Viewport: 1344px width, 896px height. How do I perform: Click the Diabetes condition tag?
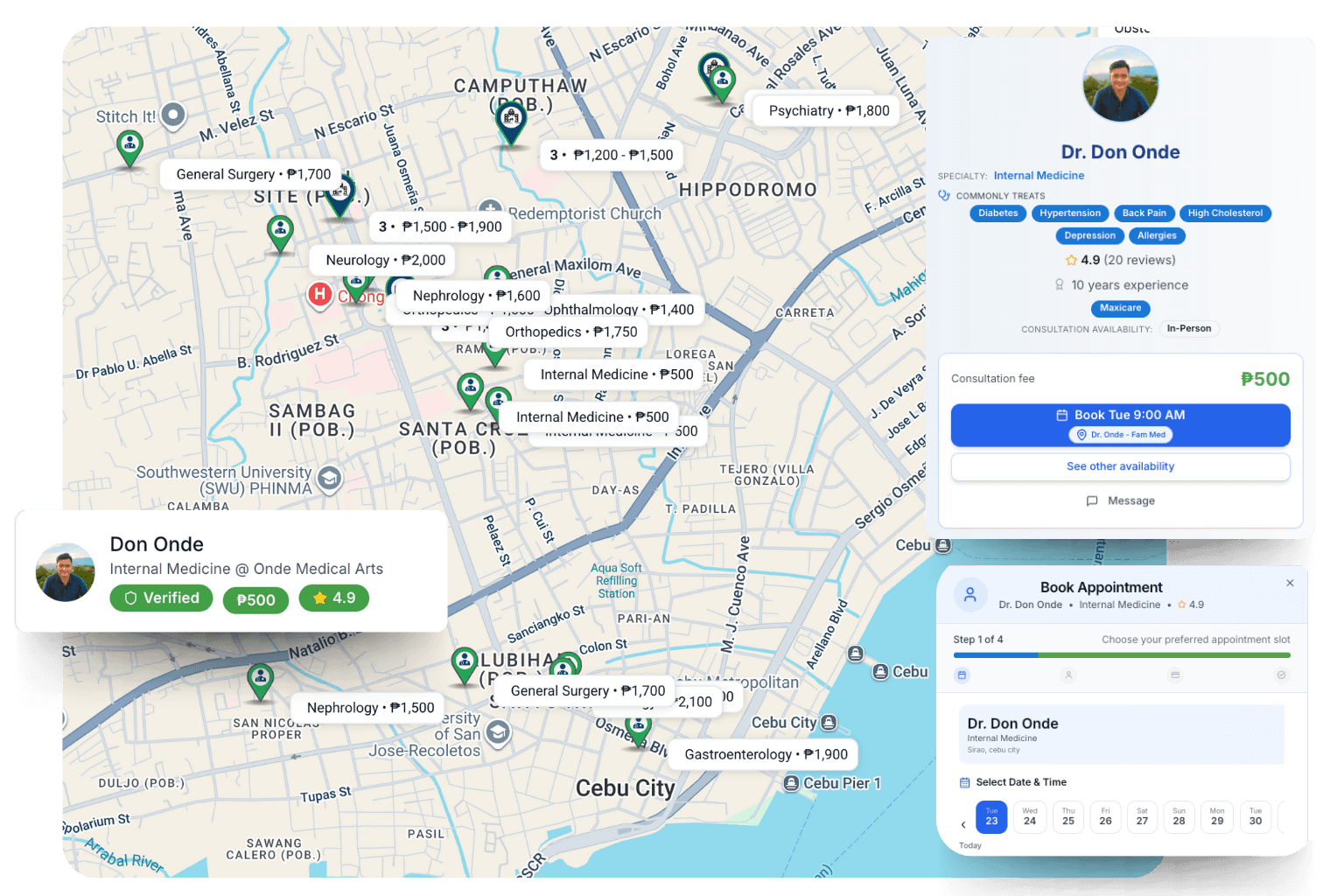(x=997, y=213)
